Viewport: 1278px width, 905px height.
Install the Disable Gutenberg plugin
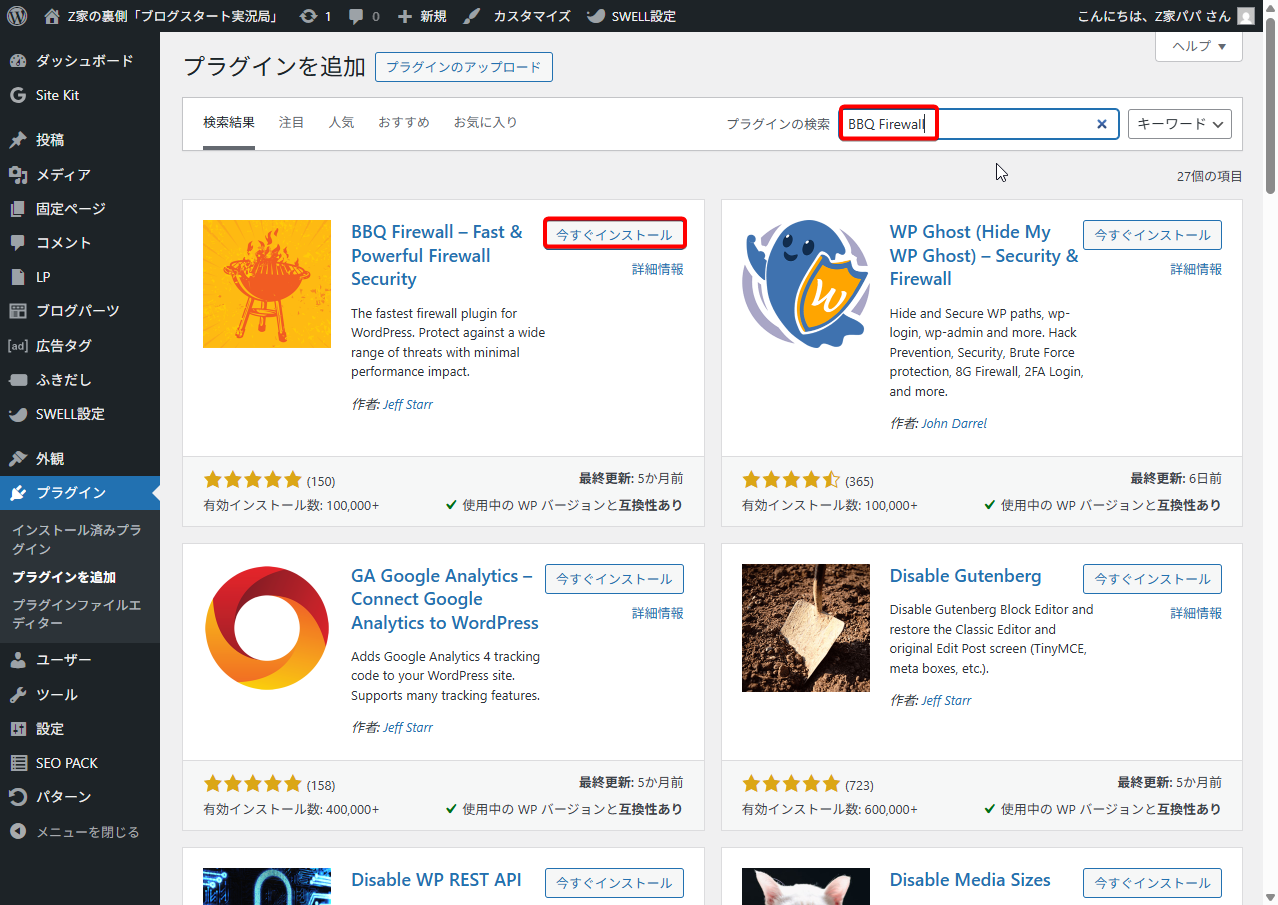(x=1153, y=579)
